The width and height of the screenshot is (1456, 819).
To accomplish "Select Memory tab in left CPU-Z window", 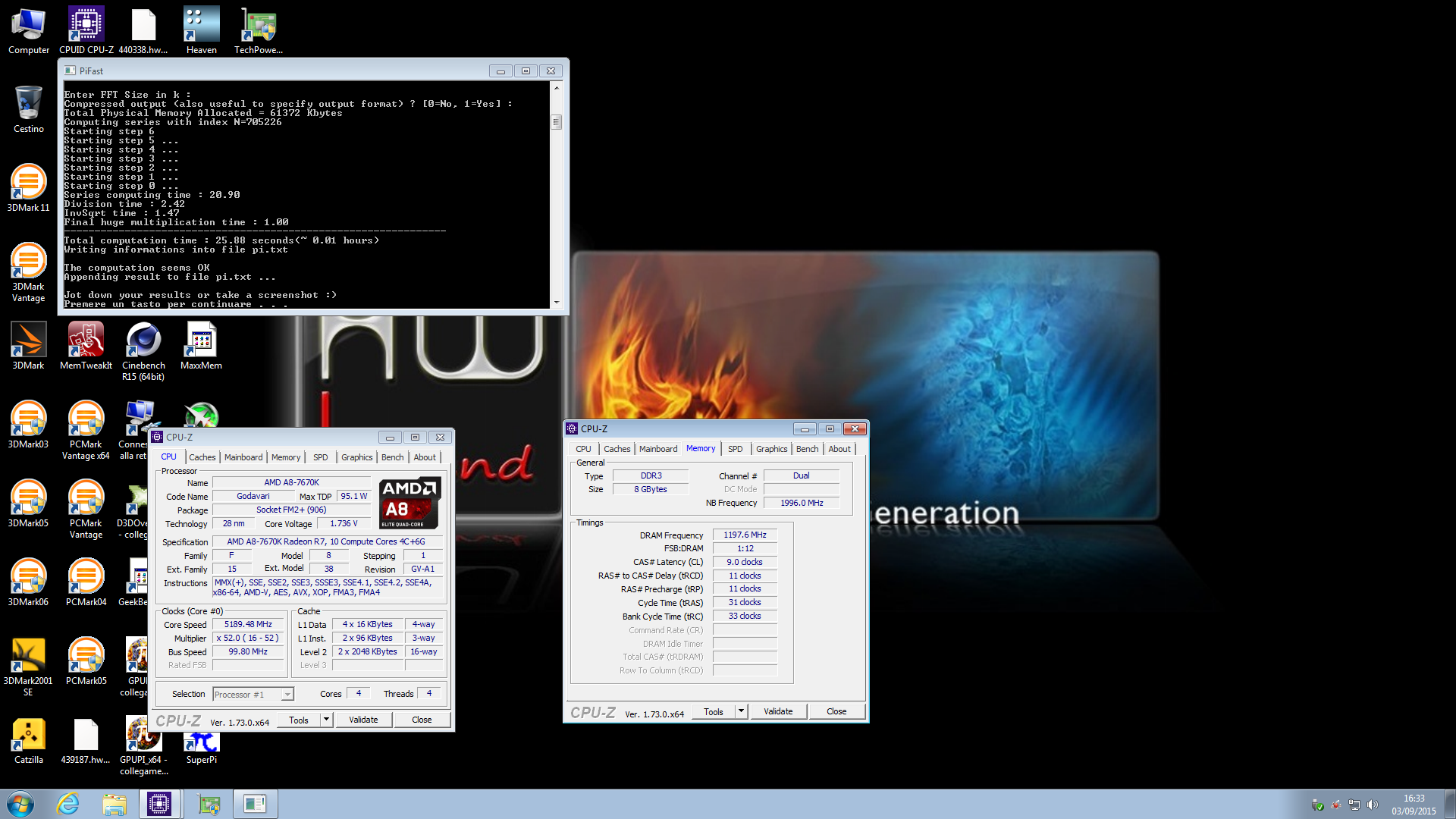I will [x=286, y=457].
